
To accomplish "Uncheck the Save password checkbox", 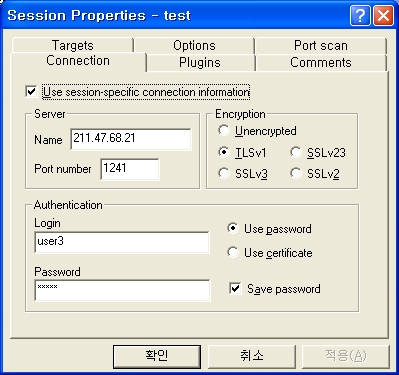I will pyautogui.click(x=235, y=288).
